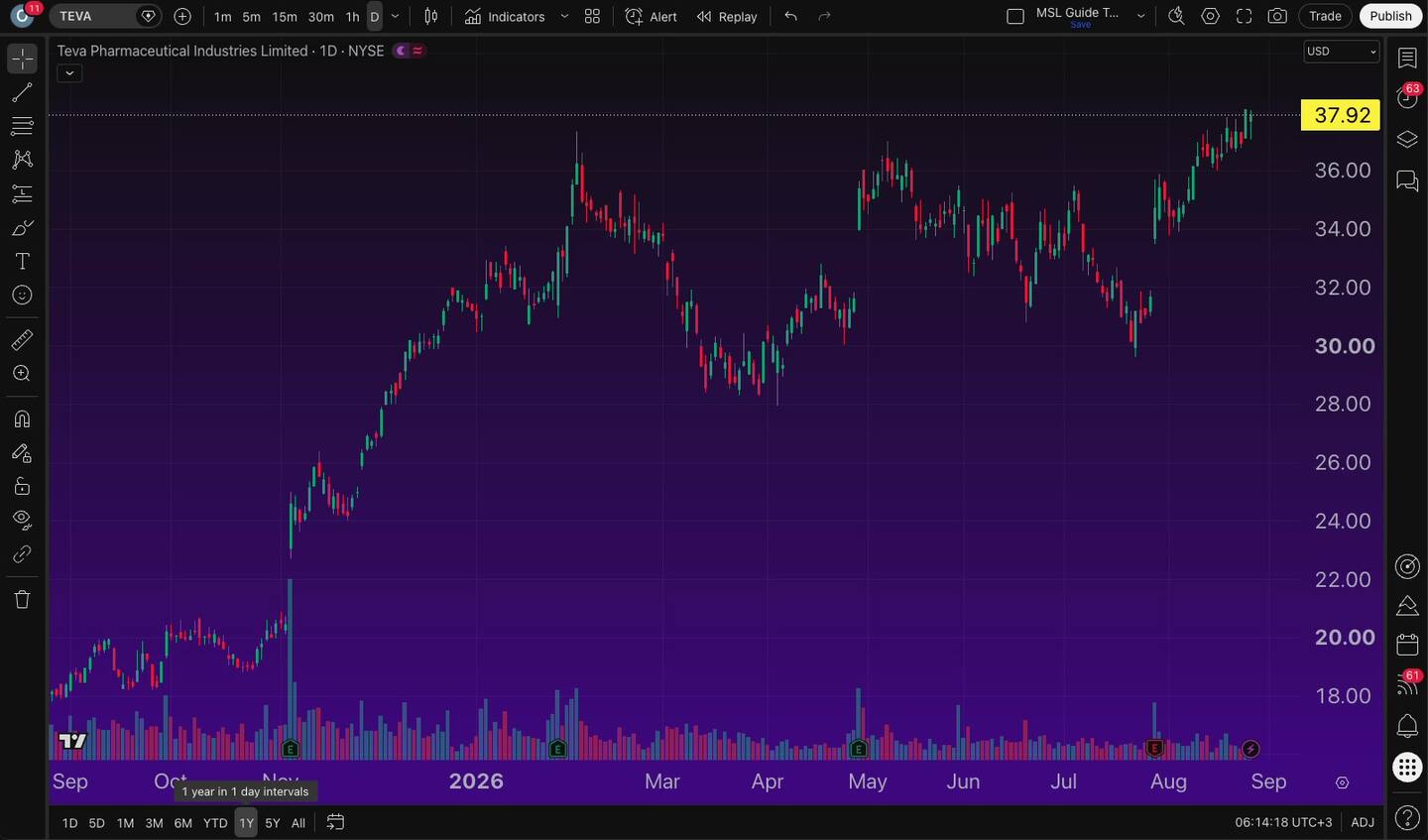Image resolution: width=1428 pixels, height=840 pixels.
Task: Open forecasting and measurement tools
Action: point(22,193)
